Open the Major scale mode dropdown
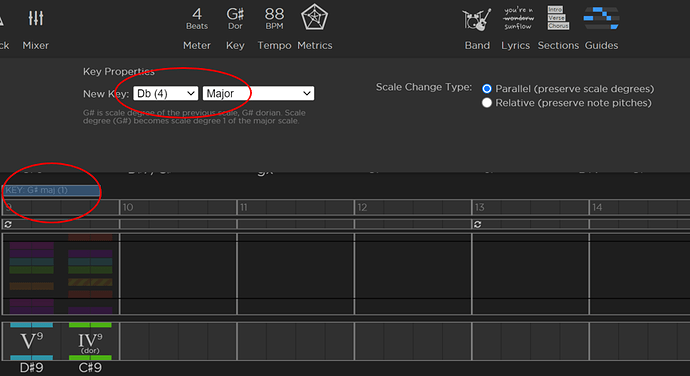Image resolution: width=690 pixels, height=376 pixels. tap(258, 93)
